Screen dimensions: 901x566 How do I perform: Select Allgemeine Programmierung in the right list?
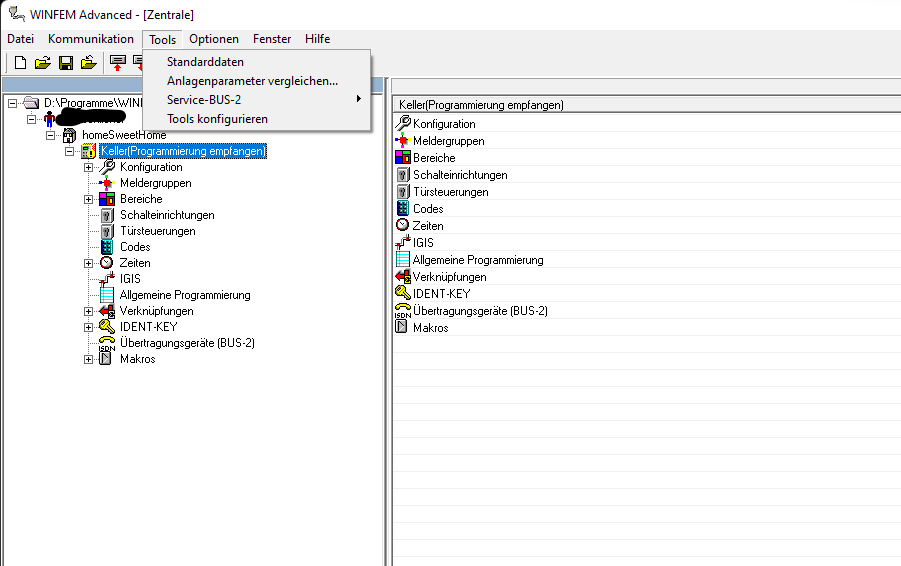pyautogui.click(x=478, y=260)
